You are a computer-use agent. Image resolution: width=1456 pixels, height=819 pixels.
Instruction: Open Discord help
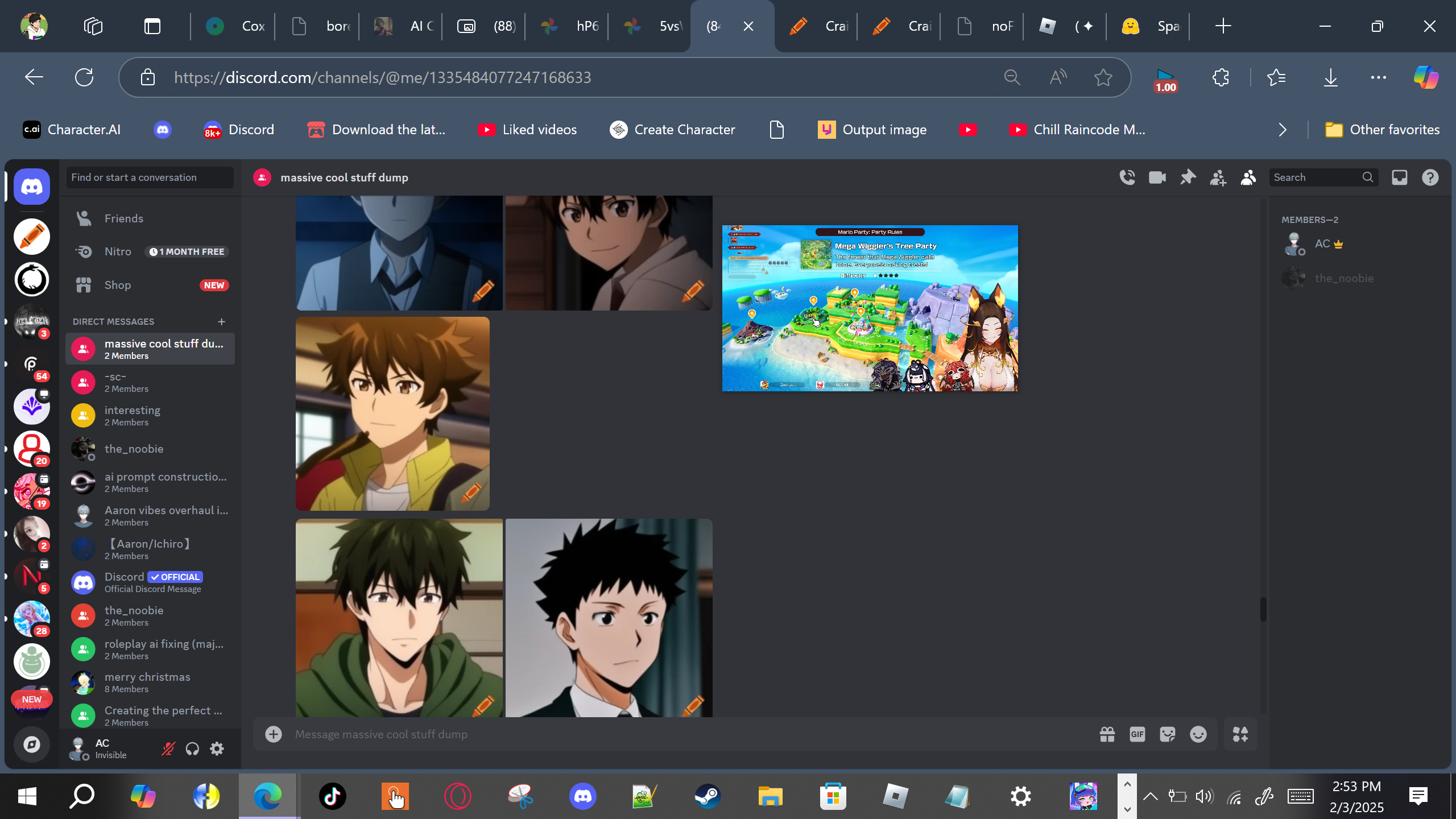click(1430, 177)
